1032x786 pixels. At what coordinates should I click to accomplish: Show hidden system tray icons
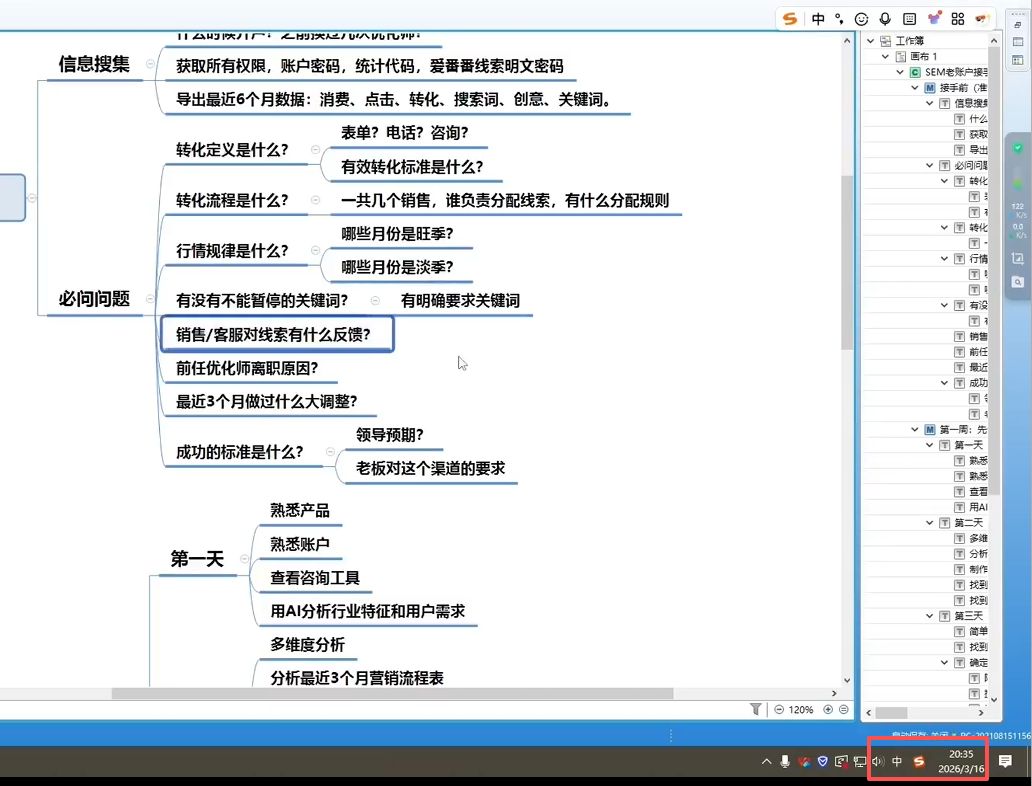pos(766,762)
